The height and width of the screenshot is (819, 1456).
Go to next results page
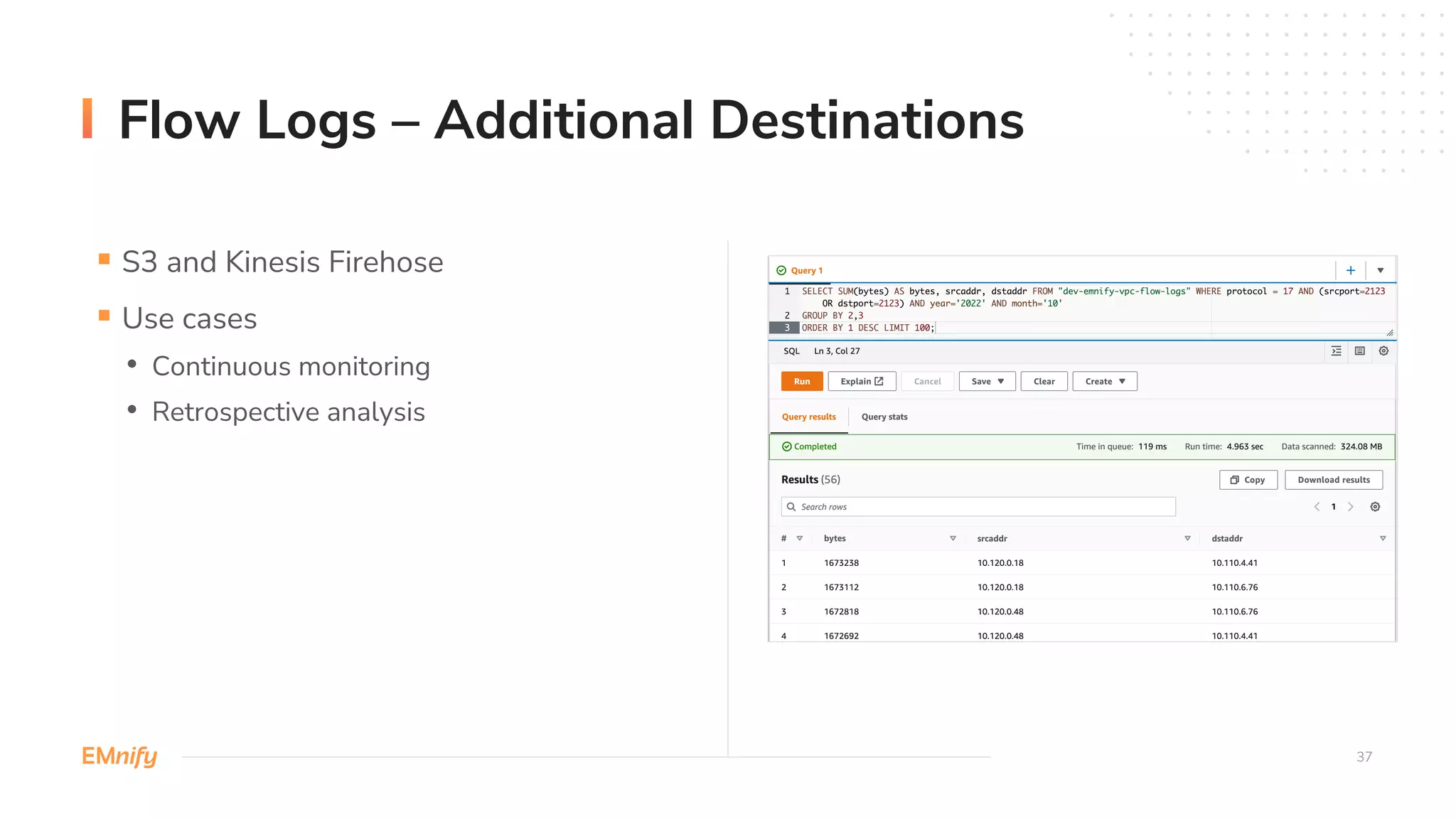(x=1351, y=507)
